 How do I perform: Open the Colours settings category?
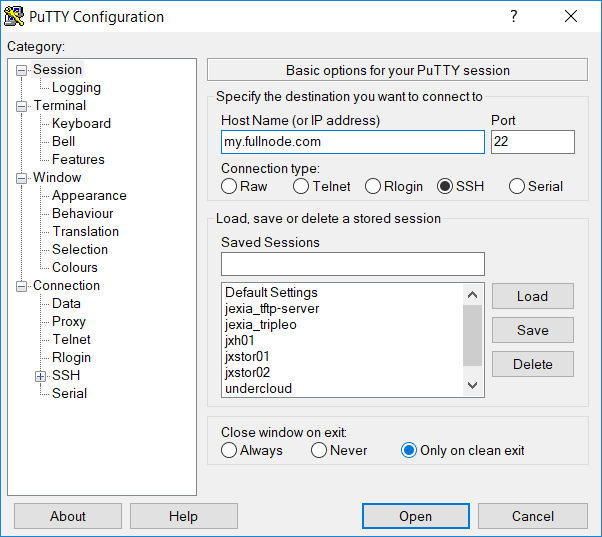(75, 268)
